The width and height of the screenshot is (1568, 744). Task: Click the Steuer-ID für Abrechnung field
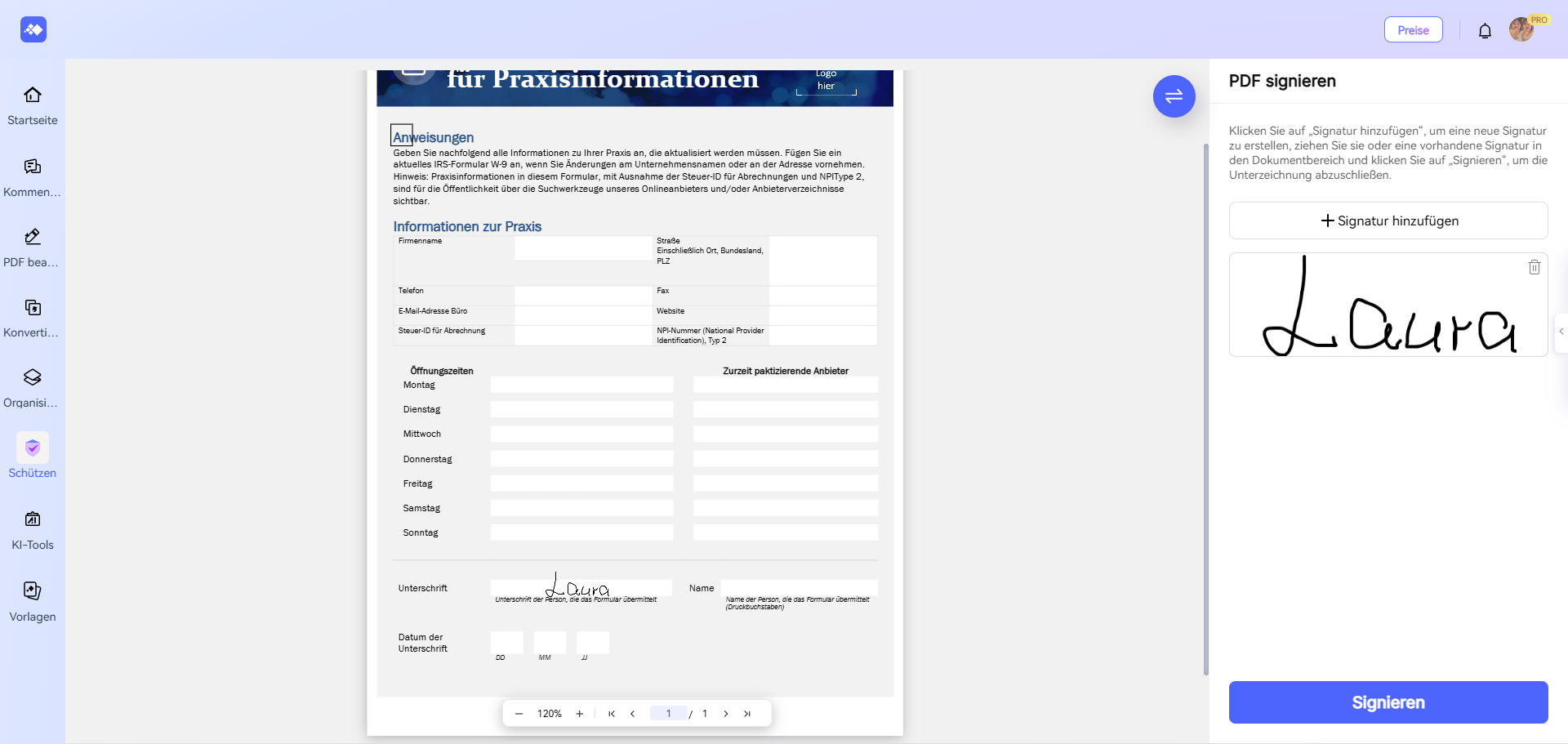pos(582,336)
